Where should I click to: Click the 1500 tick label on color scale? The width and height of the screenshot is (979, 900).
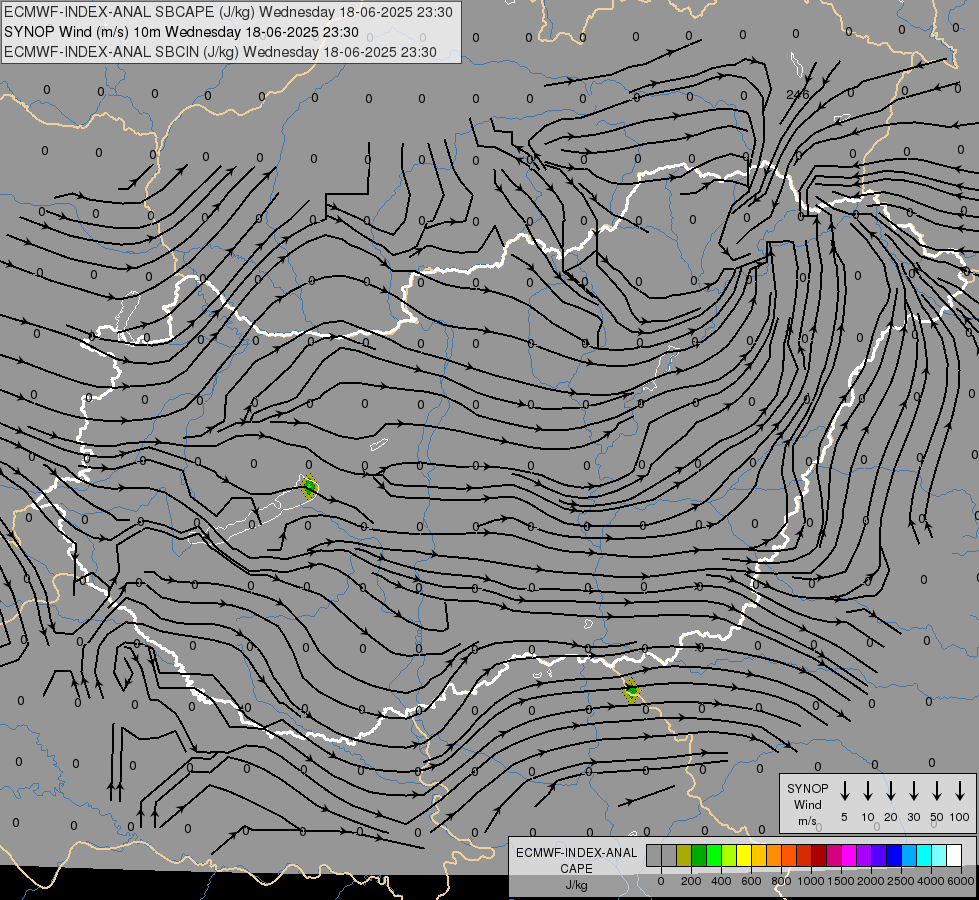(x=841, y=881)
